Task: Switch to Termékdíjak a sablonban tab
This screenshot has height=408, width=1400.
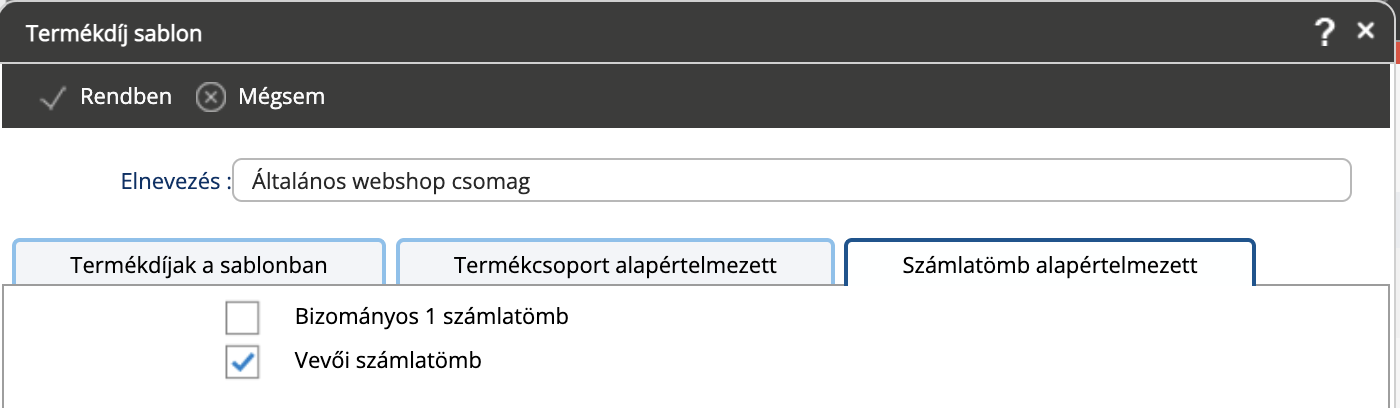Action: [200, 266]
